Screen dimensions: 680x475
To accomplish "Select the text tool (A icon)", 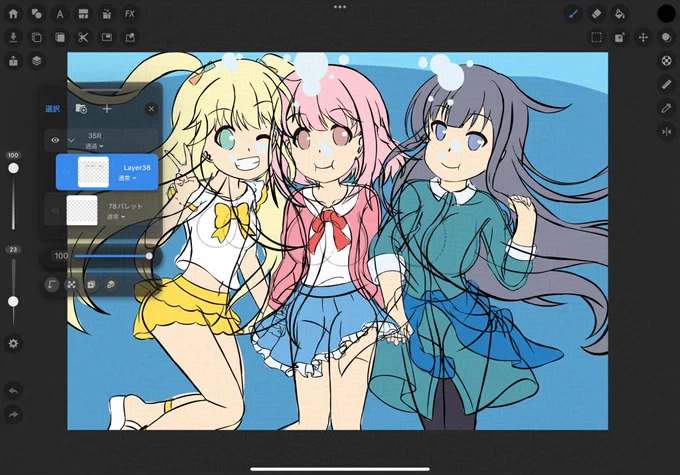I will click(60, 14).
